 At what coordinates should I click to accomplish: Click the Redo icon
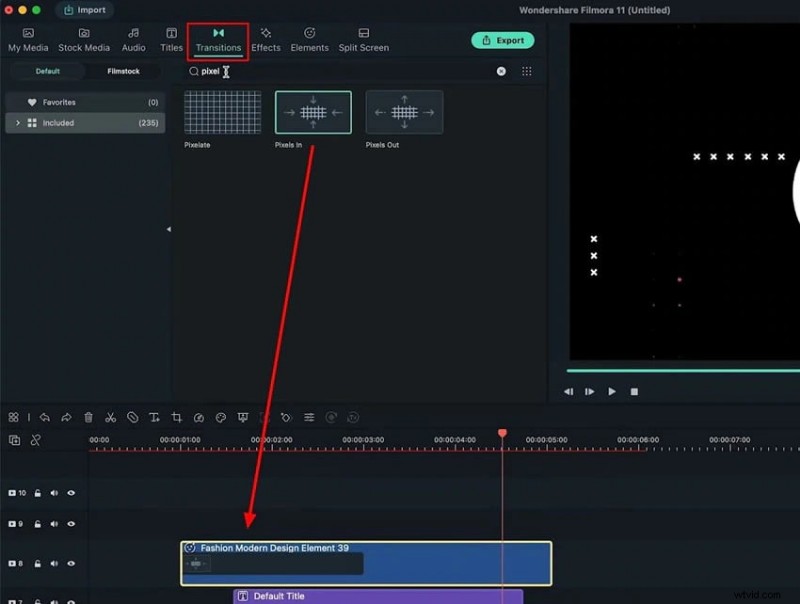tap(66, 417)
